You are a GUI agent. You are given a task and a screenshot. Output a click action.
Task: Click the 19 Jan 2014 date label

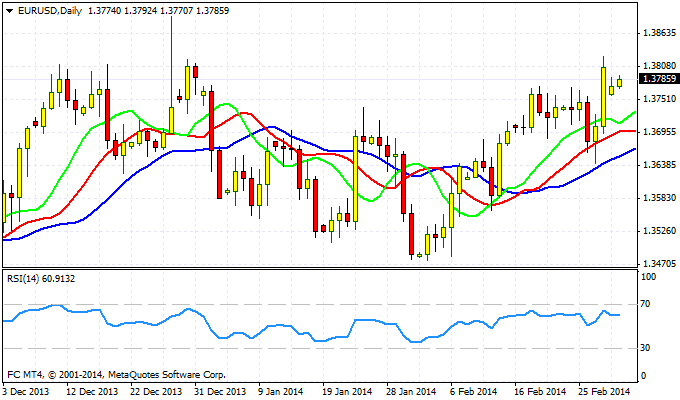(x=346, y=392)
